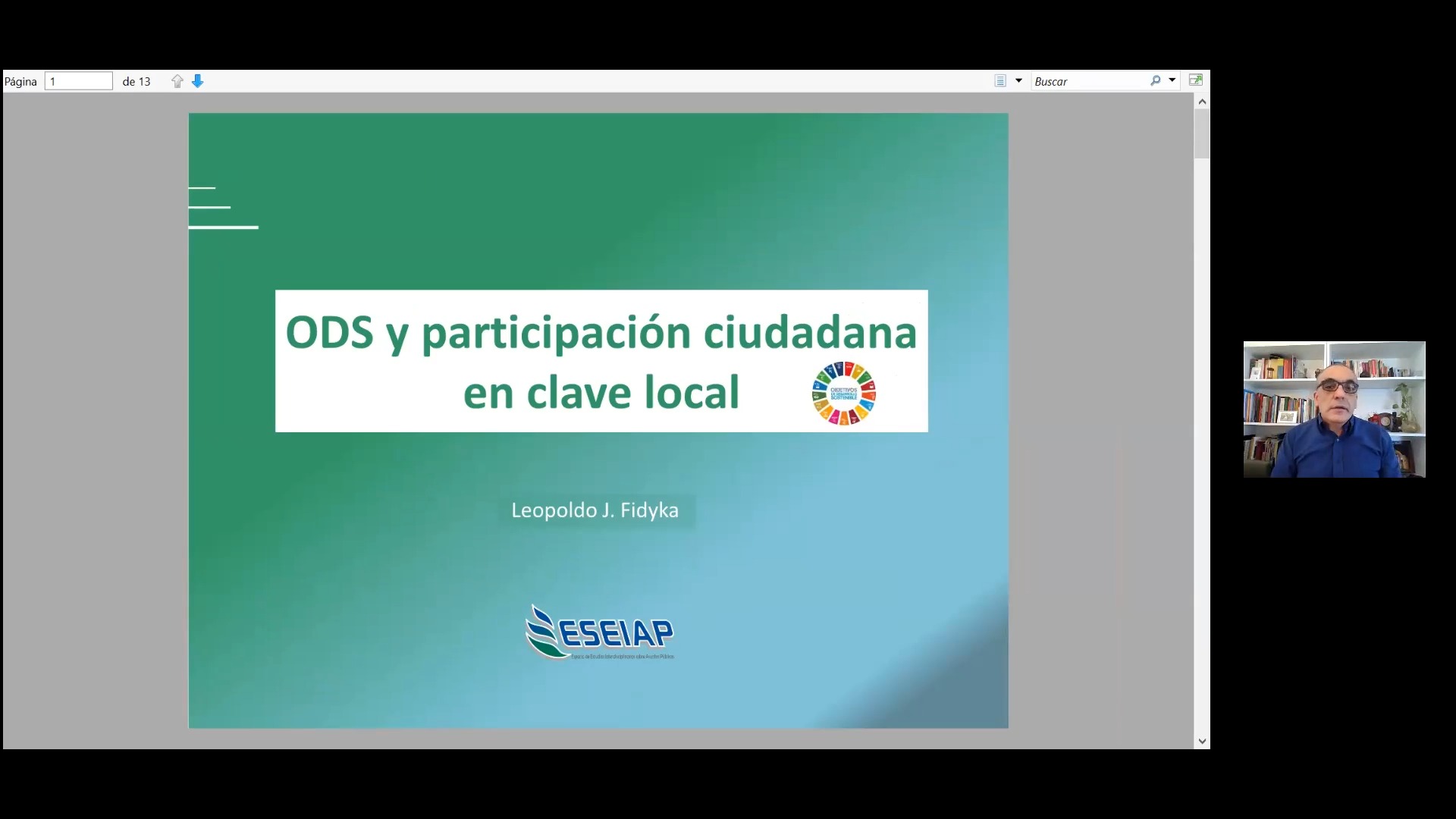Image resolution: width=1456 pixels, height=819 pixels.
Task: Click the ESEIAP logo on the slide
Action: (x=599, y=632)
